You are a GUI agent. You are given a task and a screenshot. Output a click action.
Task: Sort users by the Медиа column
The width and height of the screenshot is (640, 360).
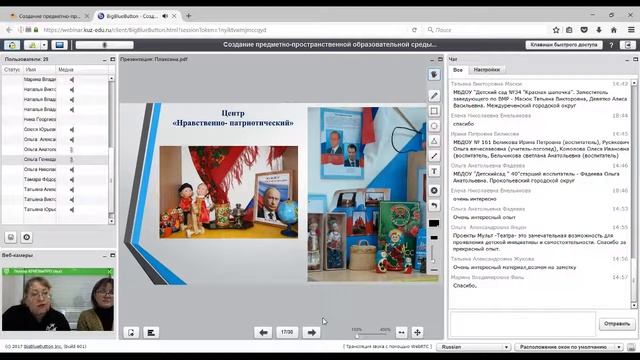click(x=82, y=70)
